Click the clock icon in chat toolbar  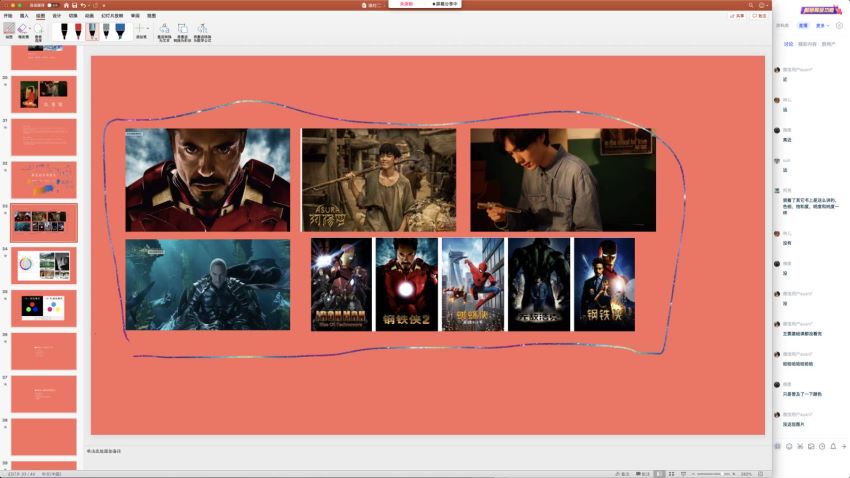pyautogui.click(x=822, y=447)
